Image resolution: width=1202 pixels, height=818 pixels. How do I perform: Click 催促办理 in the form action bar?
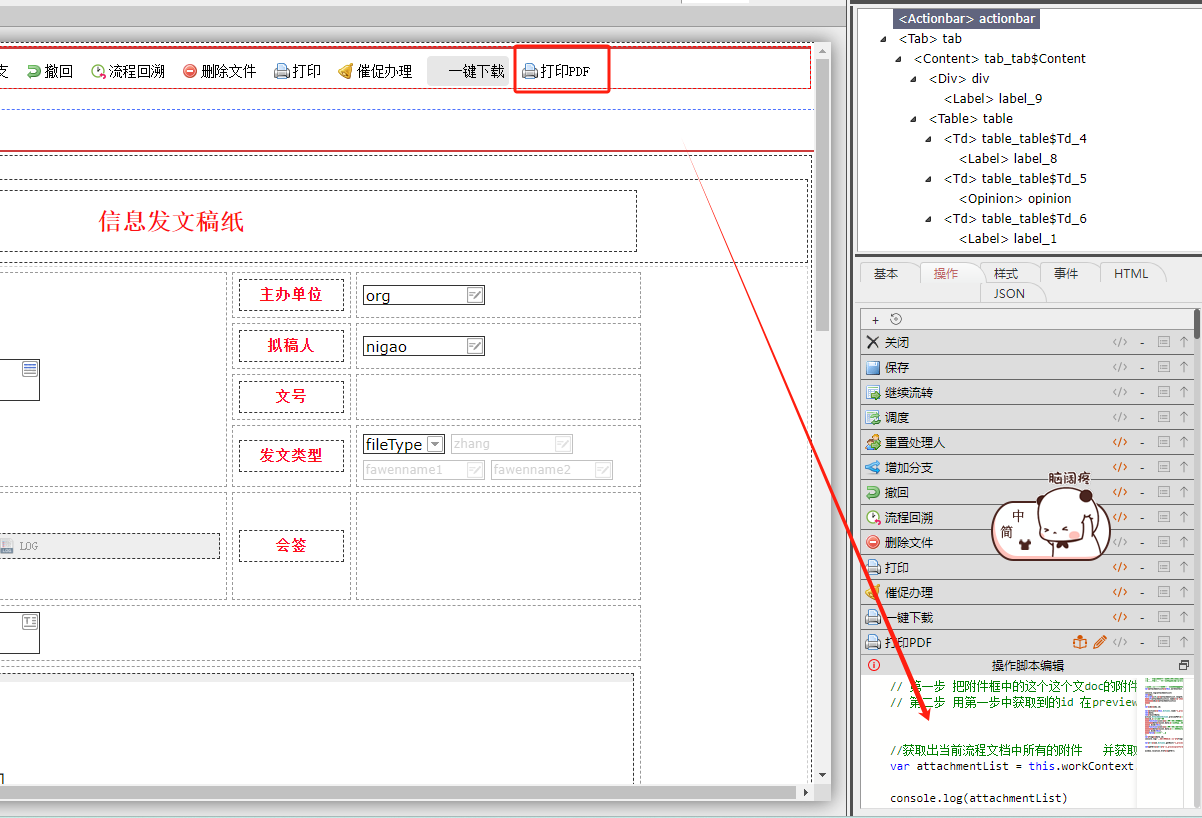(375, 71)
